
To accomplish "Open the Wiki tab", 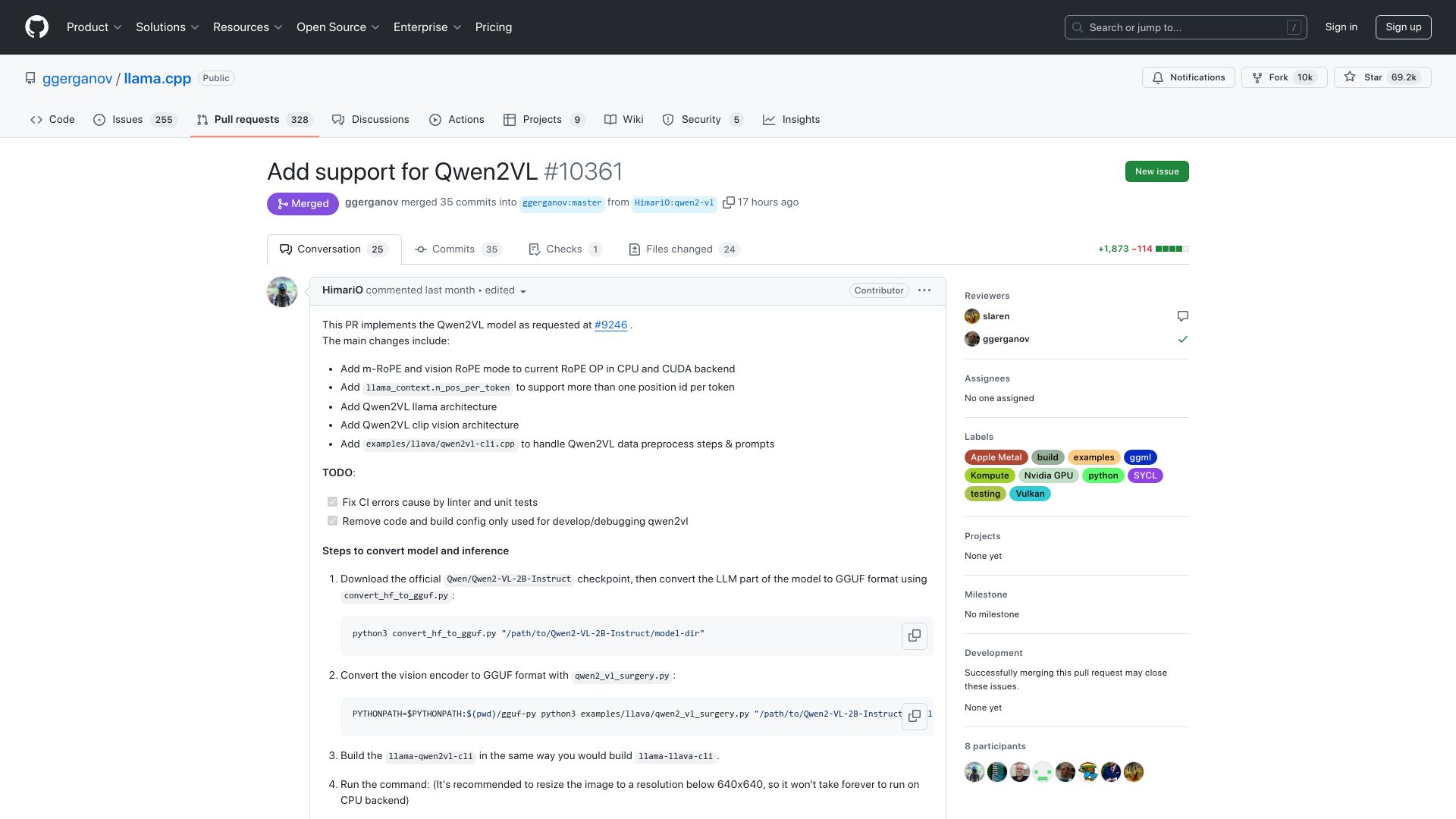I will (623, 120).
